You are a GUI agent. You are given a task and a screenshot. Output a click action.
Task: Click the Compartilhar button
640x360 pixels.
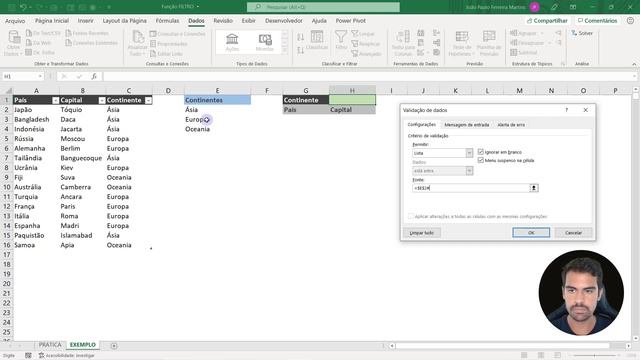(547, 21)
